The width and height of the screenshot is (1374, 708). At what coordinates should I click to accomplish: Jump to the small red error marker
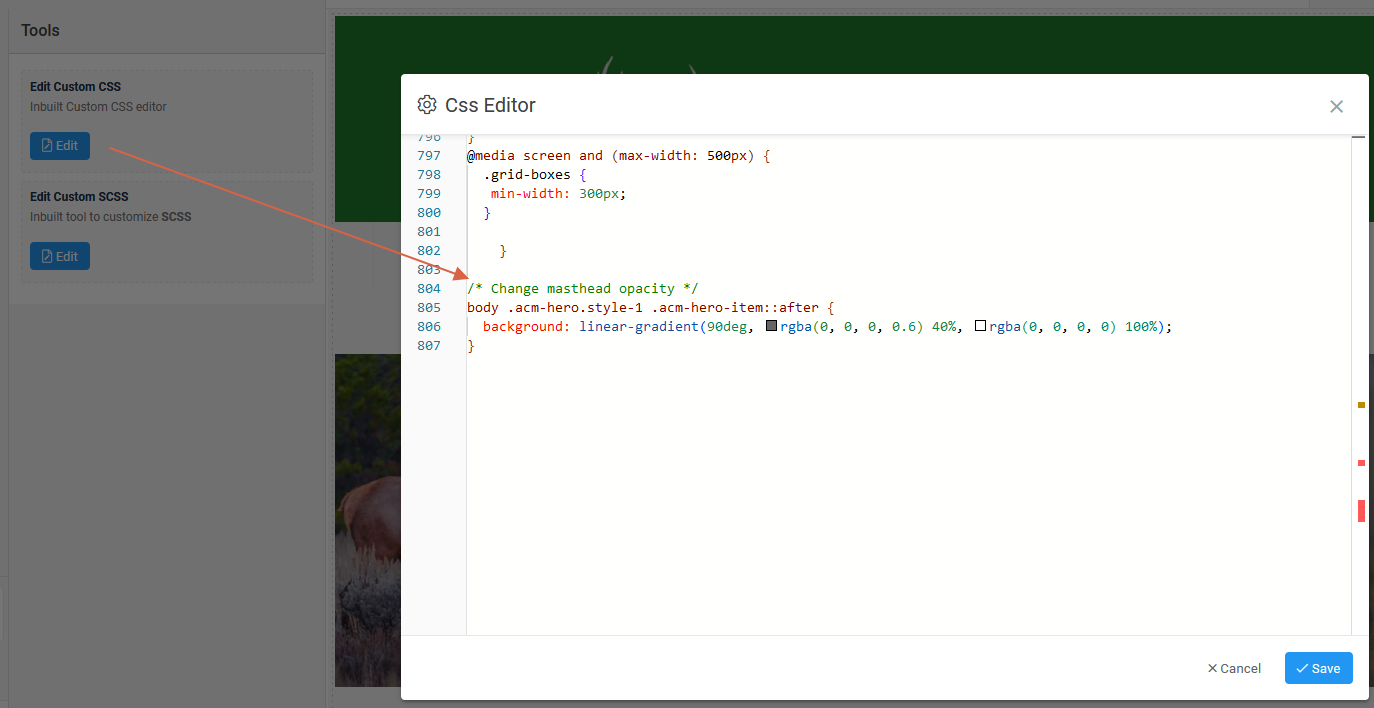tap(1361, 463)
